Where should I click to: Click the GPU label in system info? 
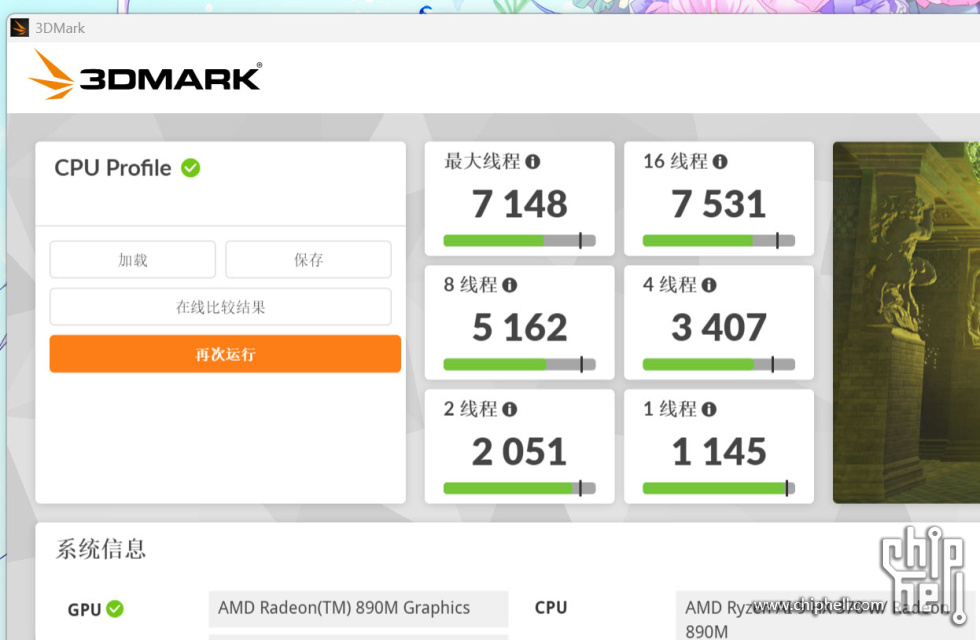pyautogui.click(x=84, y=609)
